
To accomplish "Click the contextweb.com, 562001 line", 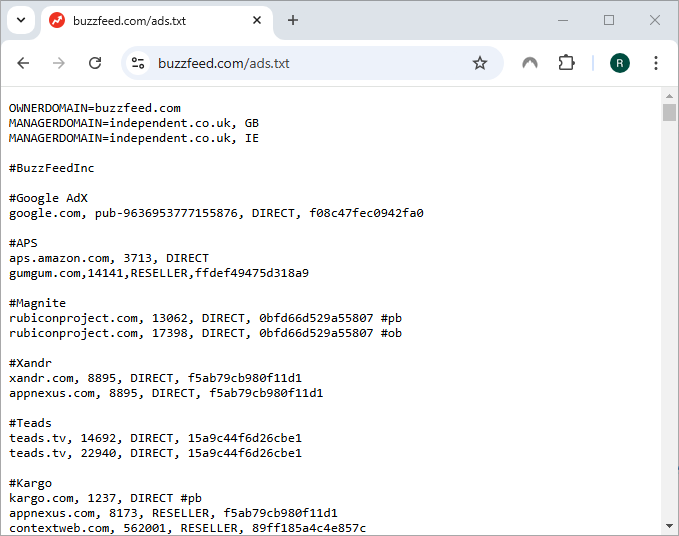I will click(x=188, y=528).
